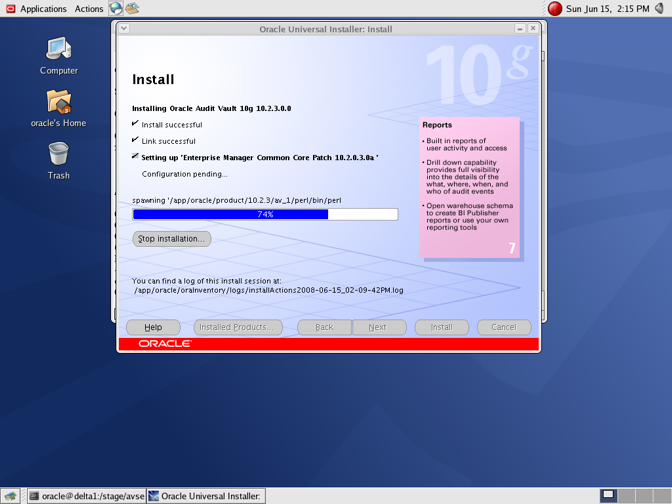
Task: Click the date and time clock
Action: [x=607, y=9]
